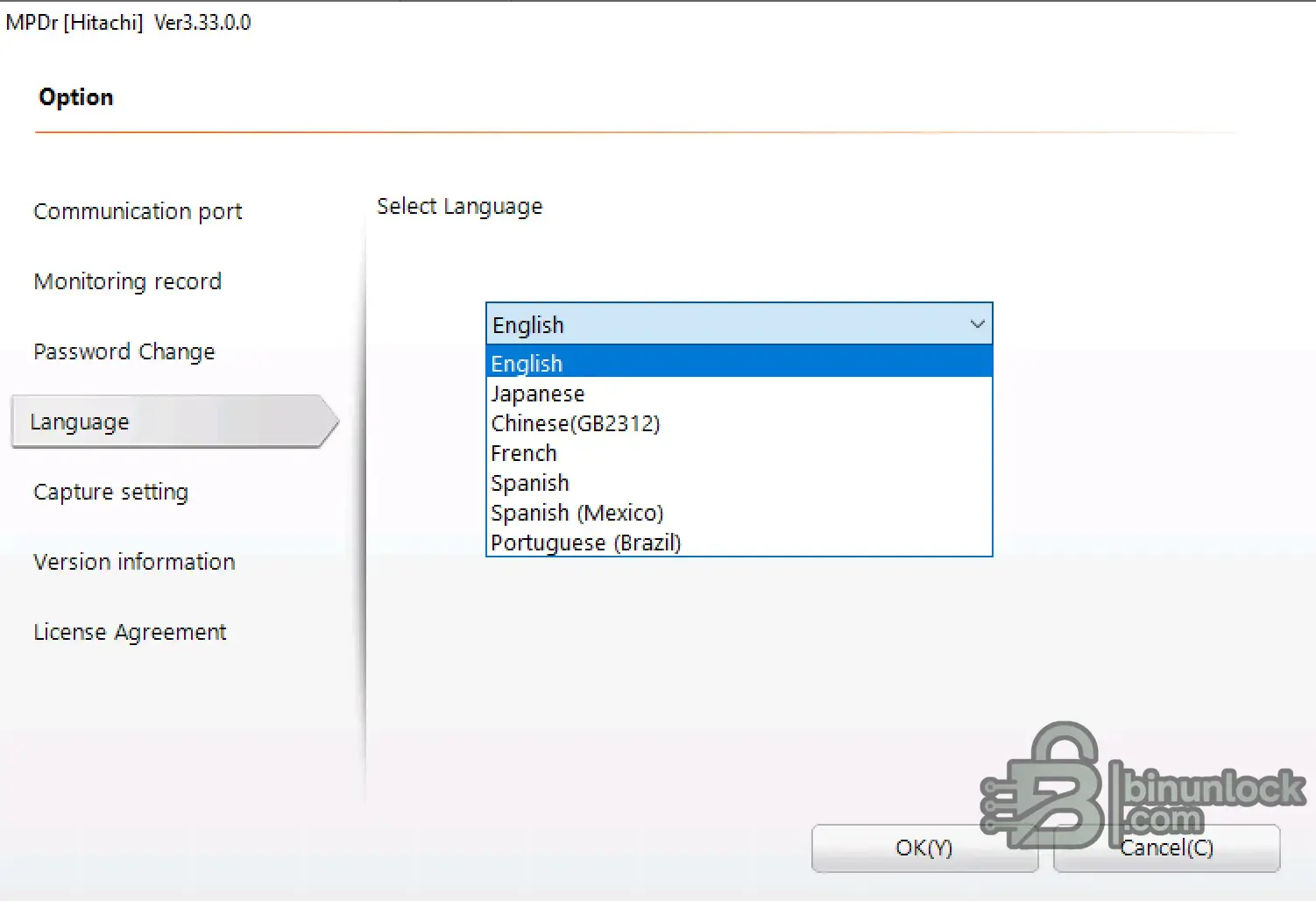Pick Chinese(GB2312) in the language list
The width and height of the screenshot is (1316, 901).
tap(739, 423)
